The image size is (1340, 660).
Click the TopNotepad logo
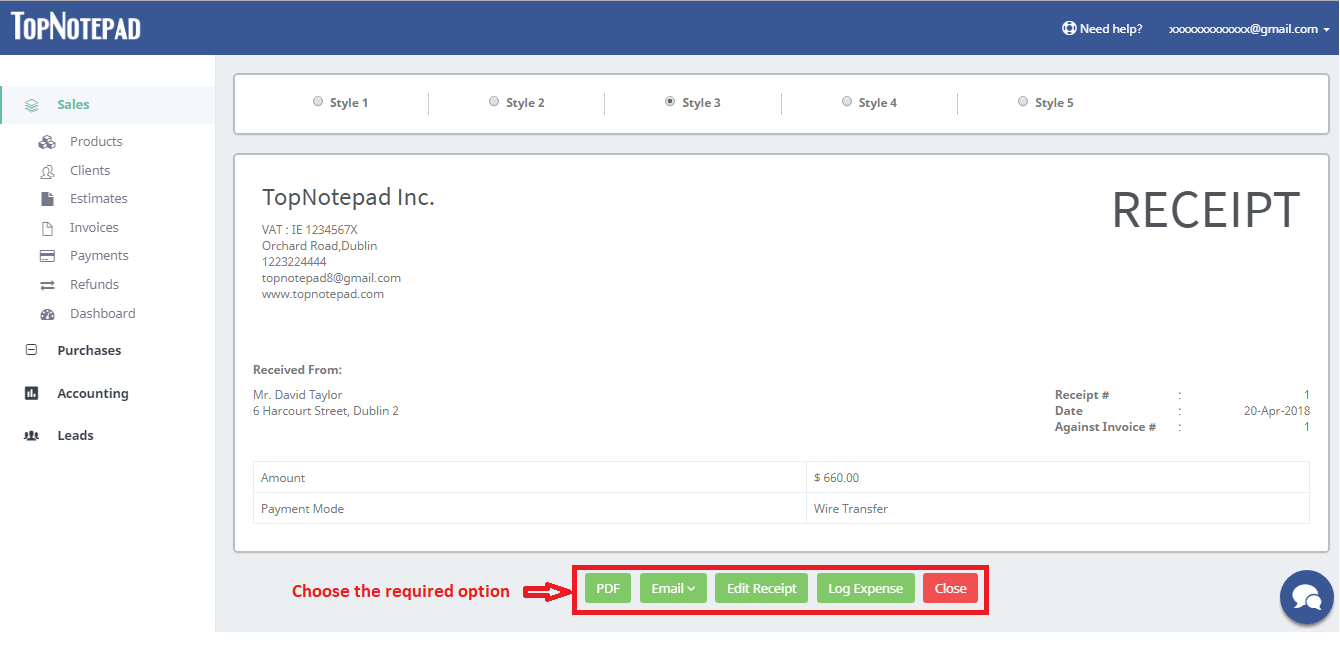76,27
